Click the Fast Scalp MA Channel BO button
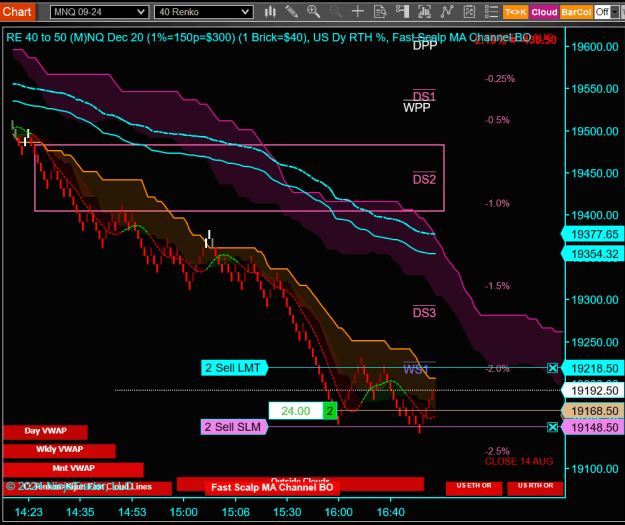The height and width of the screenshot is (525, 625). [272, 488]
